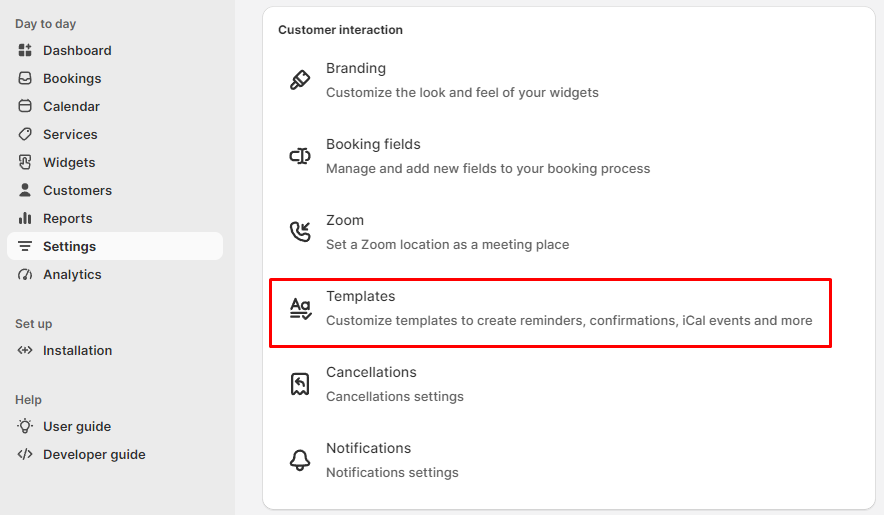
Task: Click the Customers person icon
Action: pyautogui.click(x=25, y=190)
